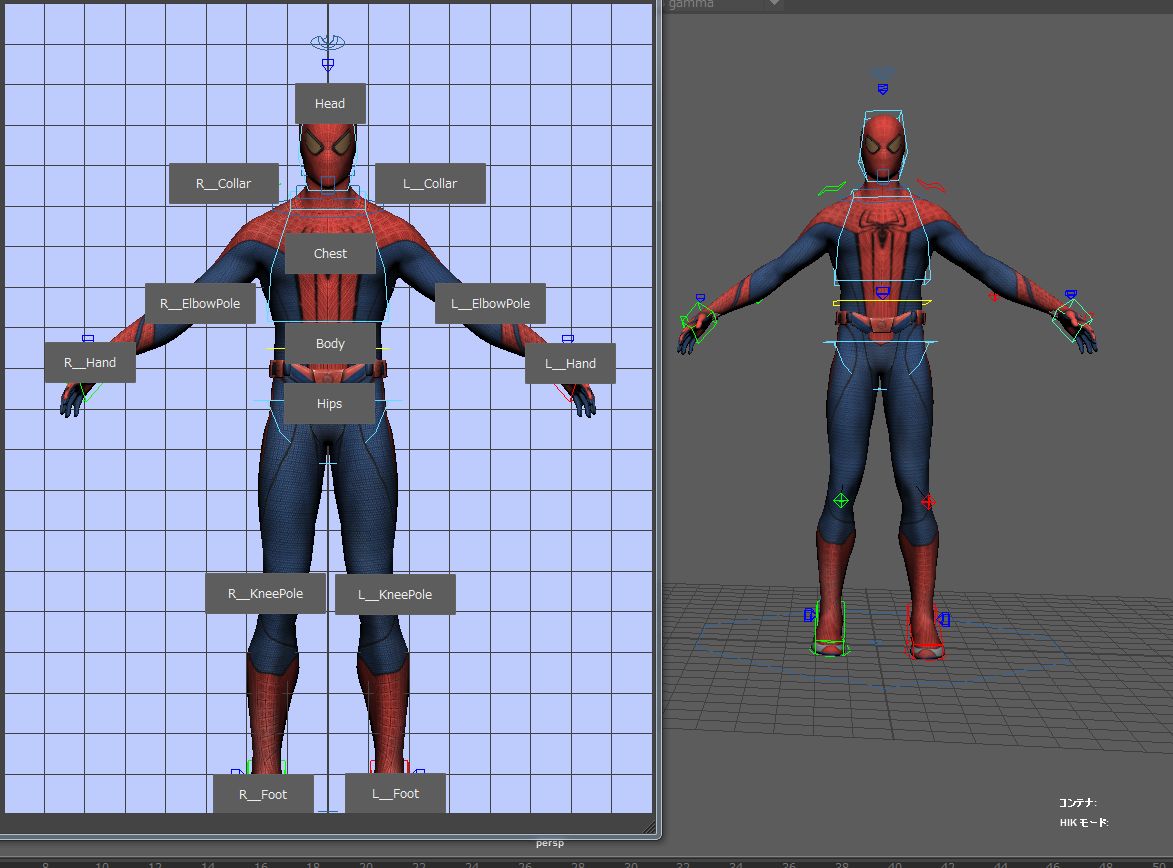Select blue body marker above yellow curve
This screenshot has height=868, width=1173.
coord(883,293)
